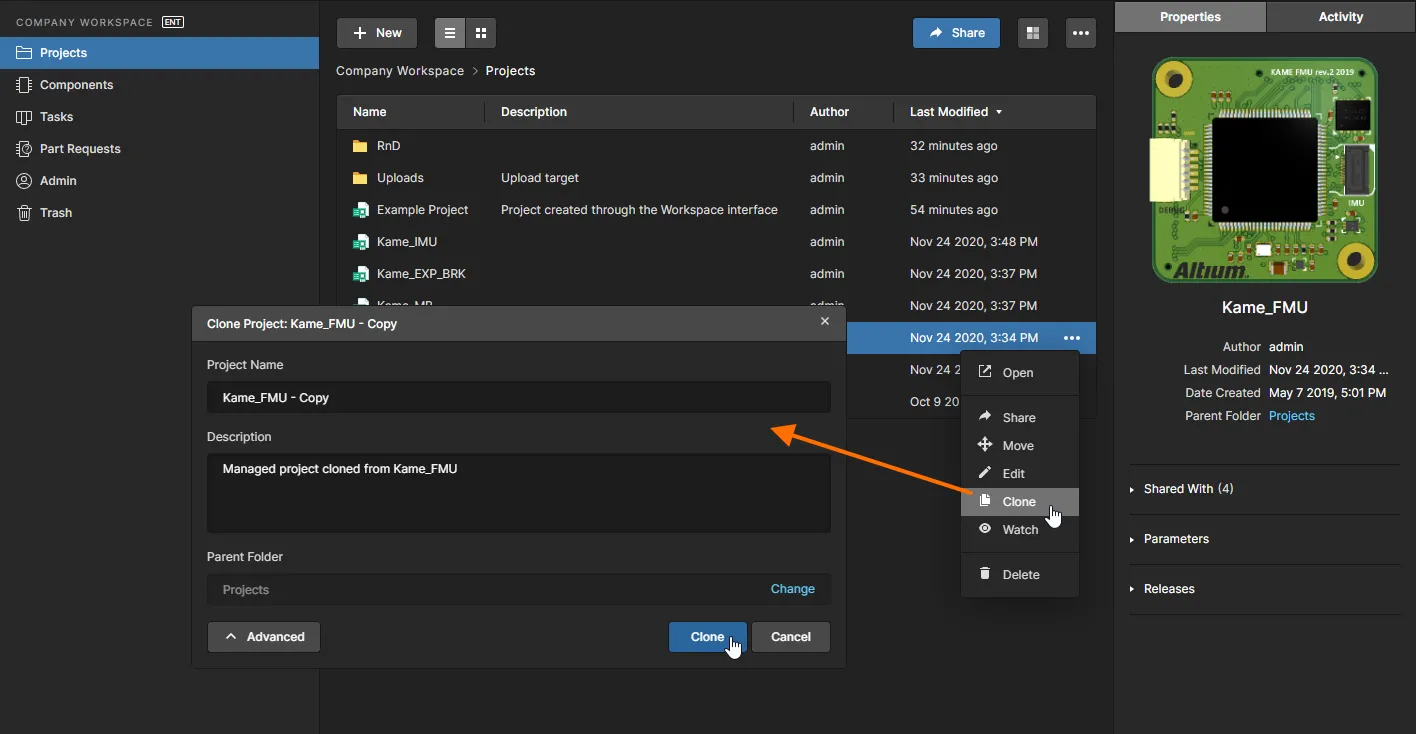Image resolution: width=1416 pixels, height=734 pixels.
Task: Open Part Requests in the sidebar
Action: tap(159, 149)
